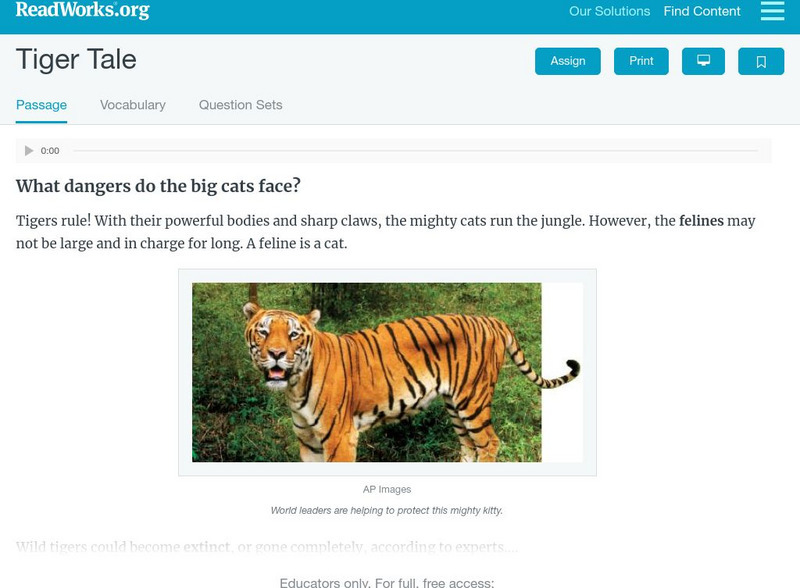
Task: Assign the Tiger Tale passage
Action: [567, 60]
